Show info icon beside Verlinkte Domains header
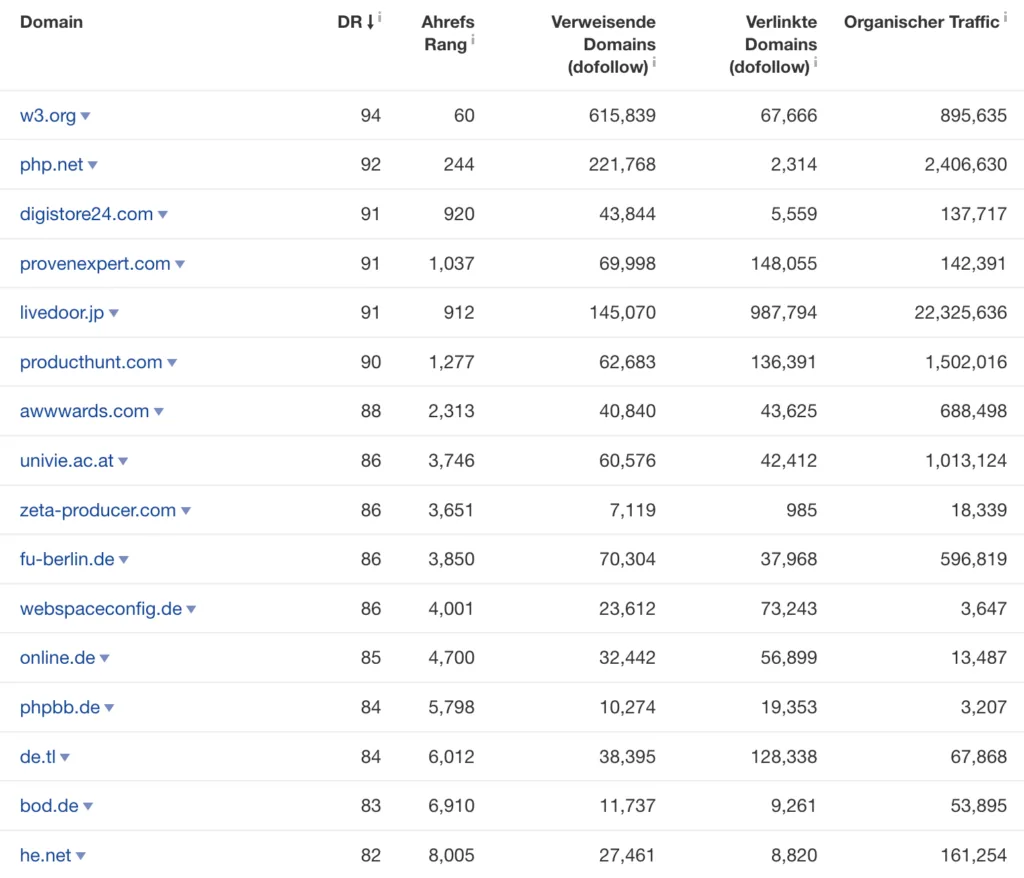Viewport: 1024px width, 878px height. pos(815,63)
